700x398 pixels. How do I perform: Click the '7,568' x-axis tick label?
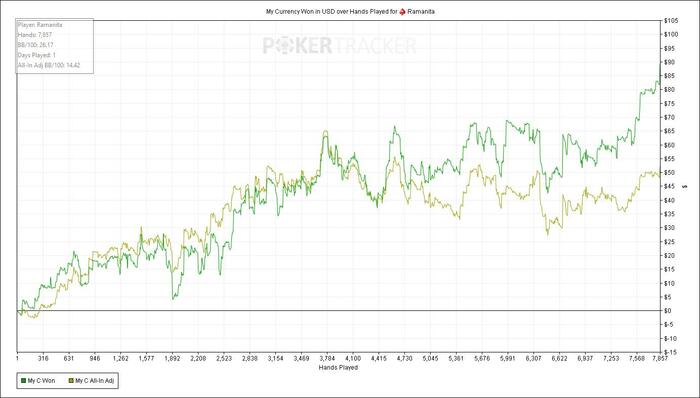point(637,358)
